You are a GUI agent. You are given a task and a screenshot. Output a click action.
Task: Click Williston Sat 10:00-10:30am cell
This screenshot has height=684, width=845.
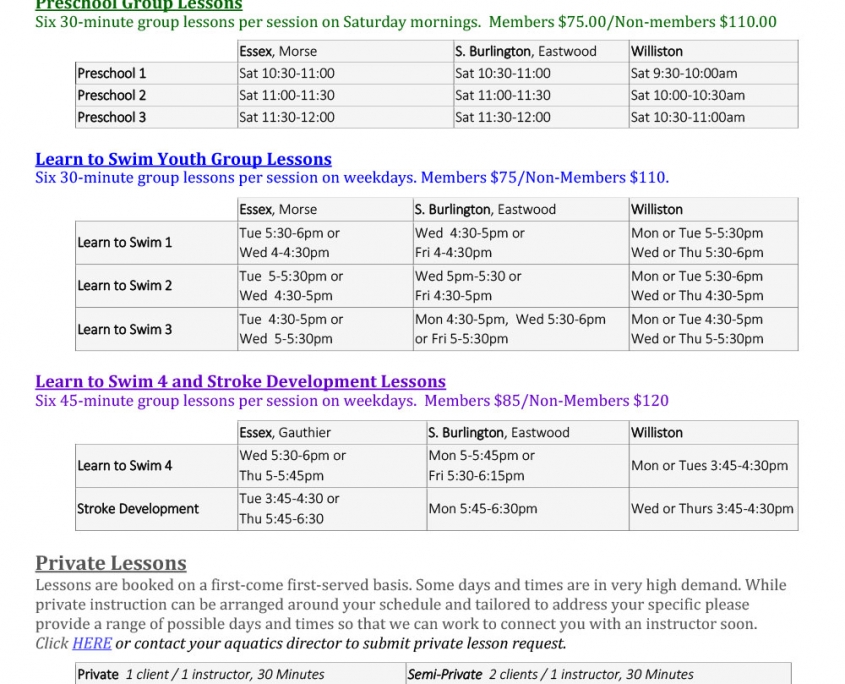[713, 95]
